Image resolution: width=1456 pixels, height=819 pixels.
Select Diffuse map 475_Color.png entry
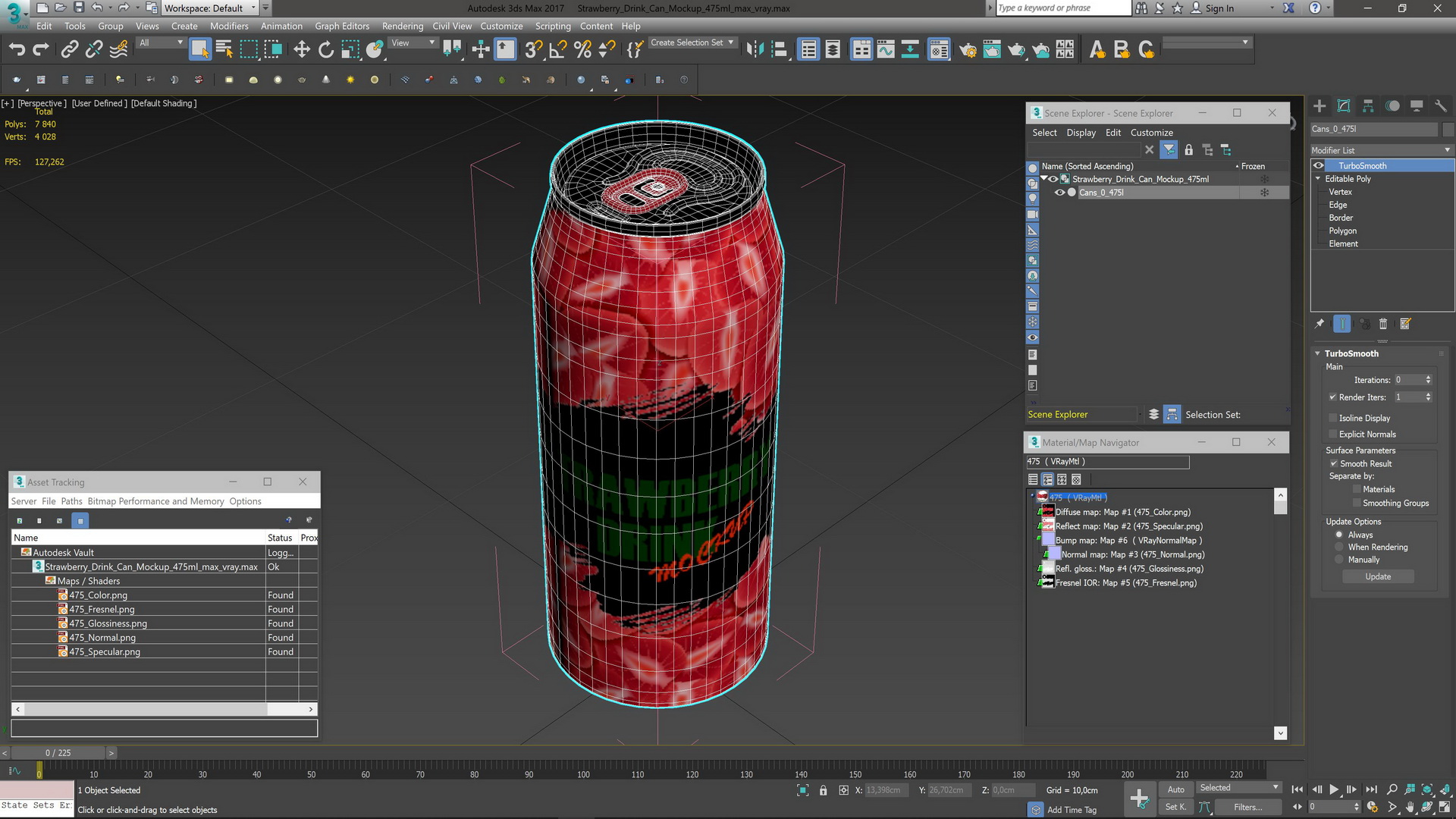pos(1122,512)
